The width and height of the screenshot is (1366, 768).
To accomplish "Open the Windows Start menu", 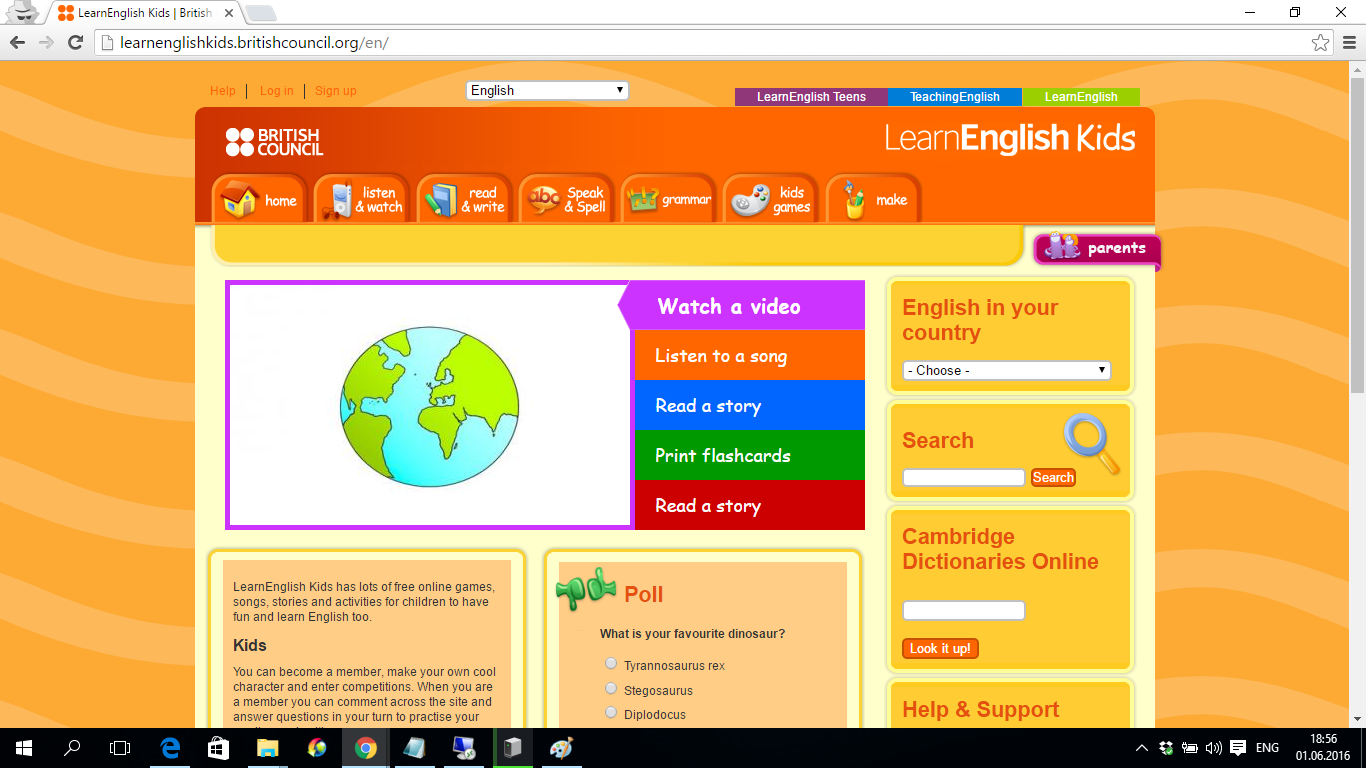I will (x=24, y=748).
